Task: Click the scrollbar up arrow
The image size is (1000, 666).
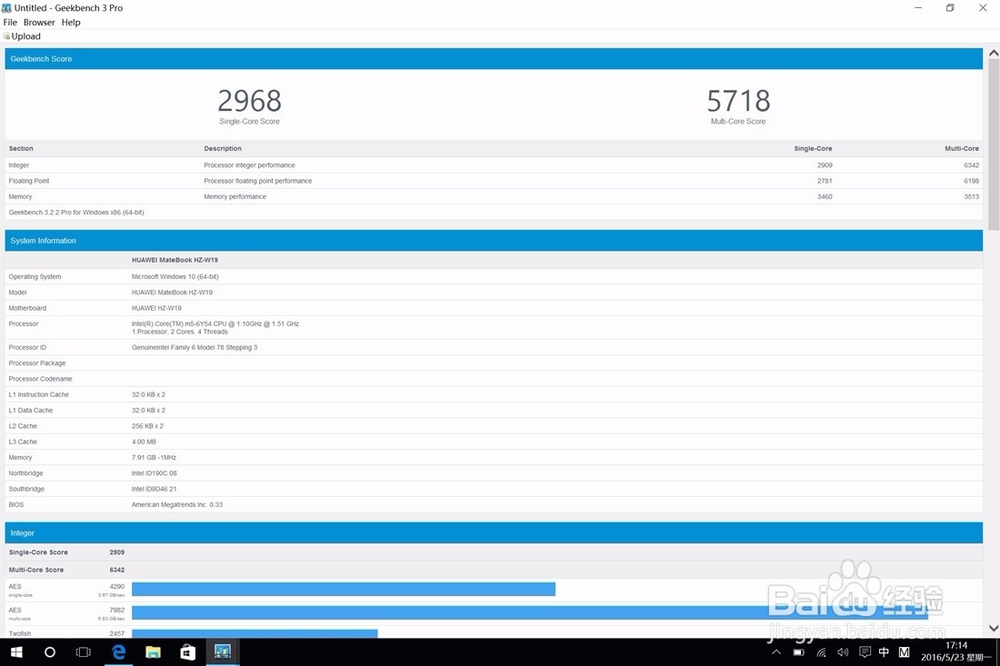Action: pyautogui.click(x=994, y=54)
